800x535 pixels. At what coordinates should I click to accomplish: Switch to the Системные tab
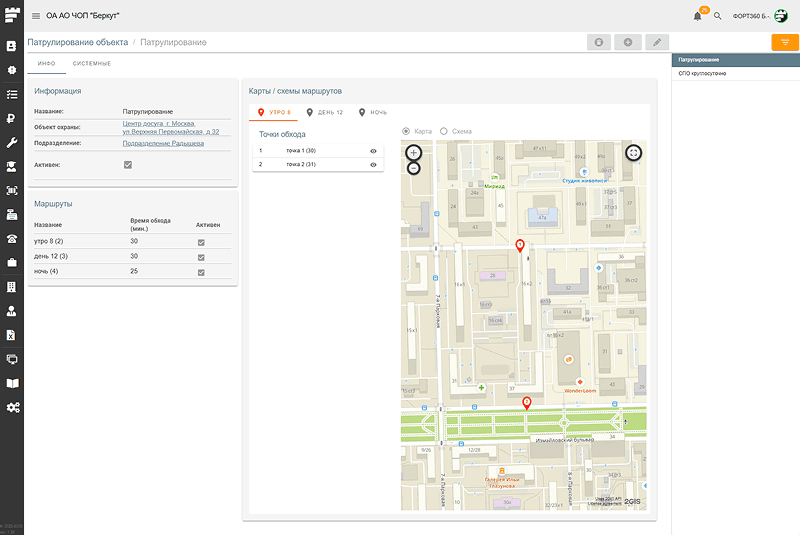click(x=91, y=63)
